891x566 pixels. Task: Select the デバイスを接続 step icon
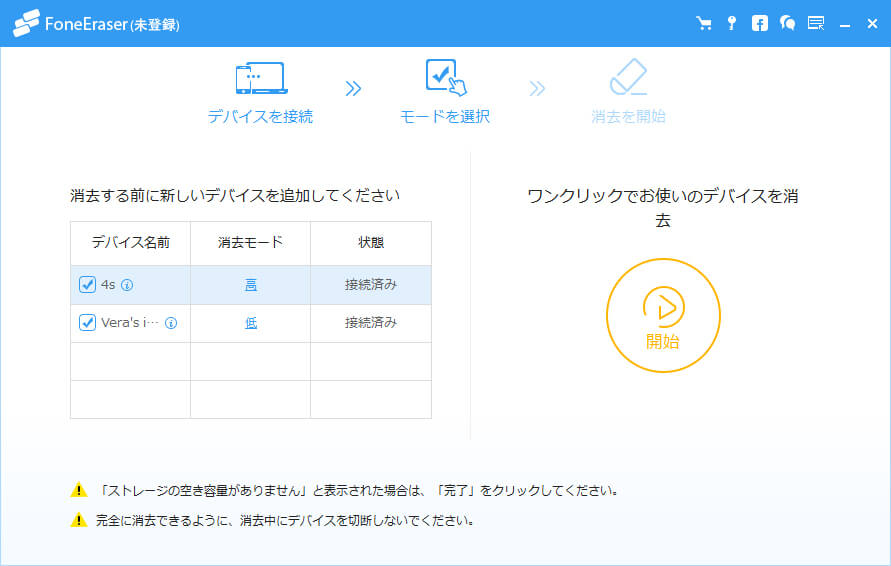pos(261,78)
